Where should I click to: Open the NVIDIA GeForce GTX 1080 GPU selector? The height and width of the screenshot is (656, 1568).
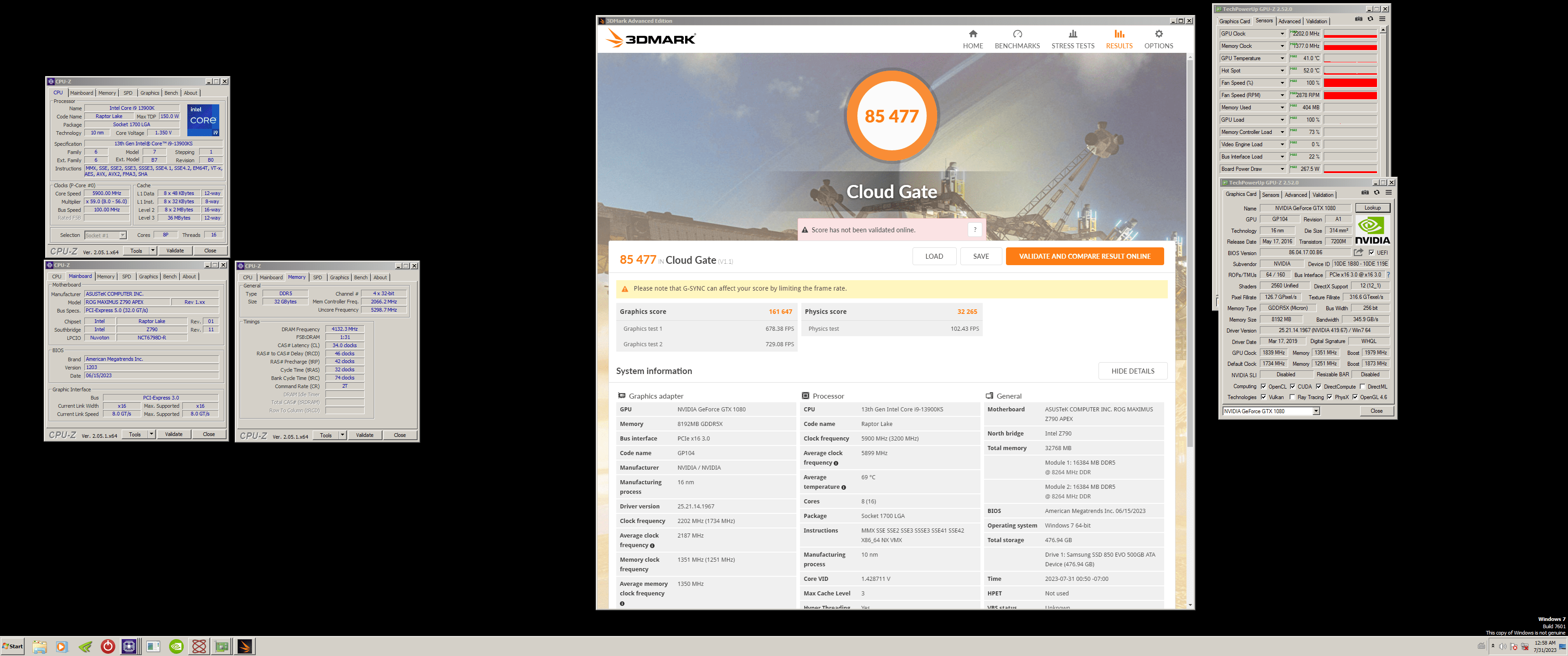pyautogui.click(x=1271, y=411)
